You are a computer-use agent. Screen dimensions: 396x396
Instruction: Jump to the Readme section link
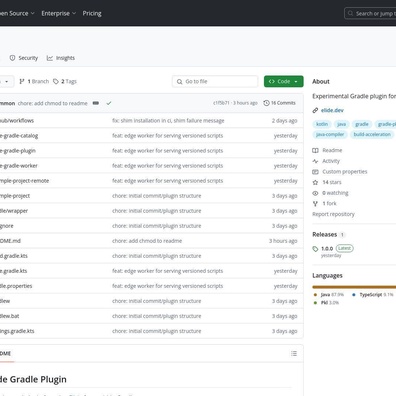coord(327,150)
